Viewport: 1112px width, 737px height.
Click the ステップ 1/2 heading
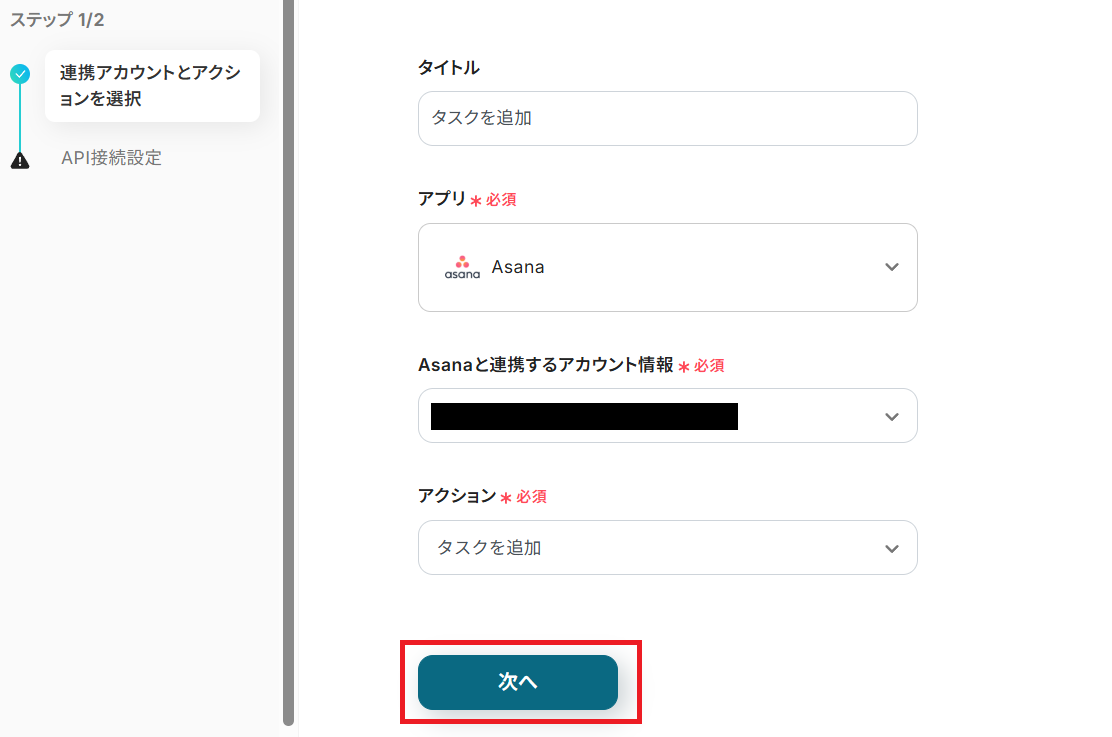pos(57,20)
